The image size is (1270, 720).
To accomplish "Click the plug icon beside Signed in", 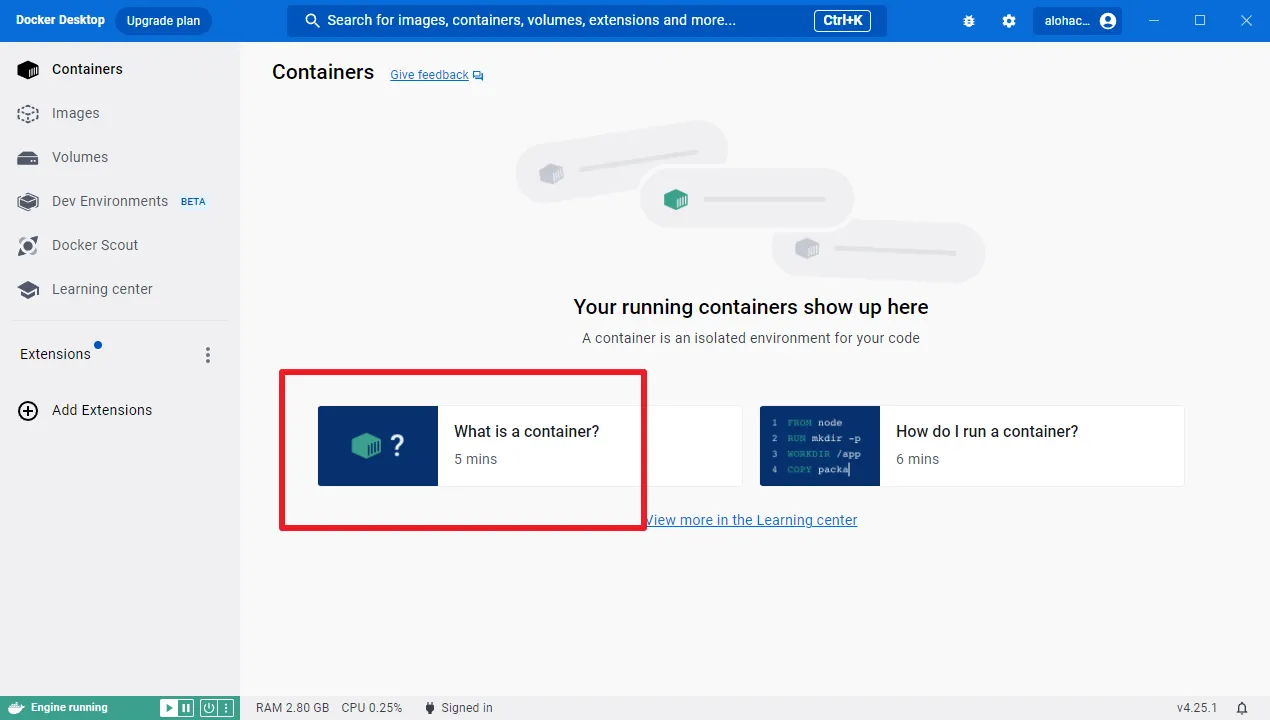I will 429,708.
